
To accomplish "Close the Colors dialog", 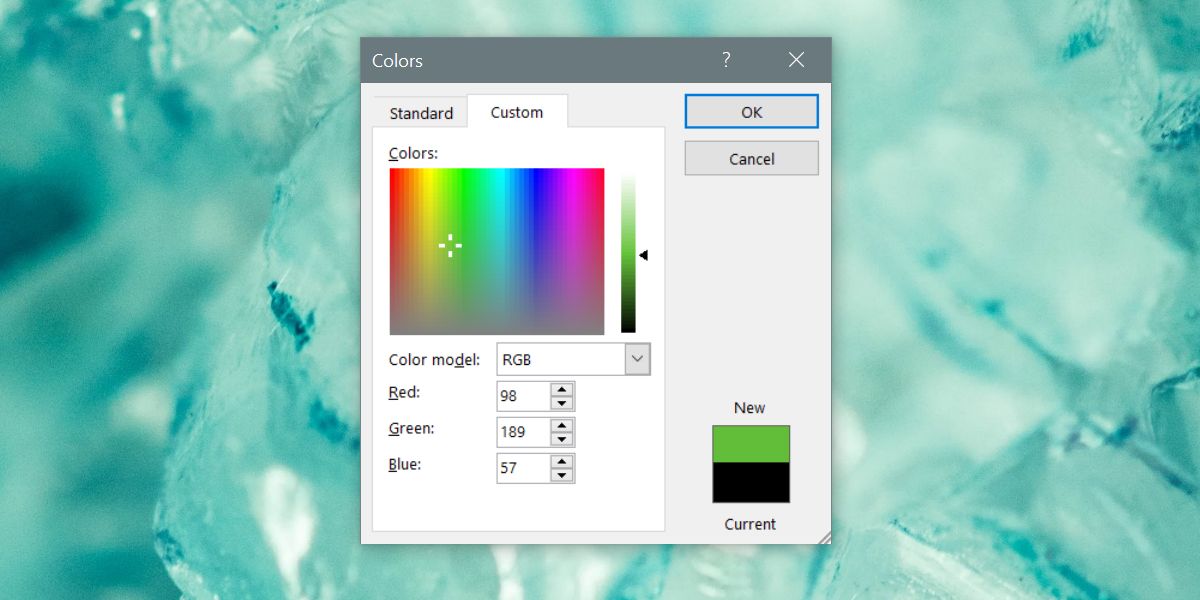I will (x=796, y=60).
